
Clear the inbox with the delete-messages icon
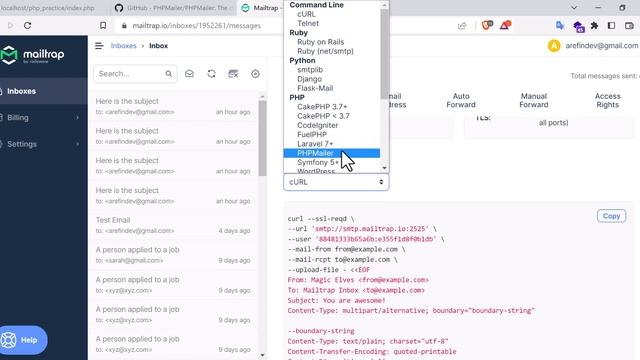pos(233,74)
